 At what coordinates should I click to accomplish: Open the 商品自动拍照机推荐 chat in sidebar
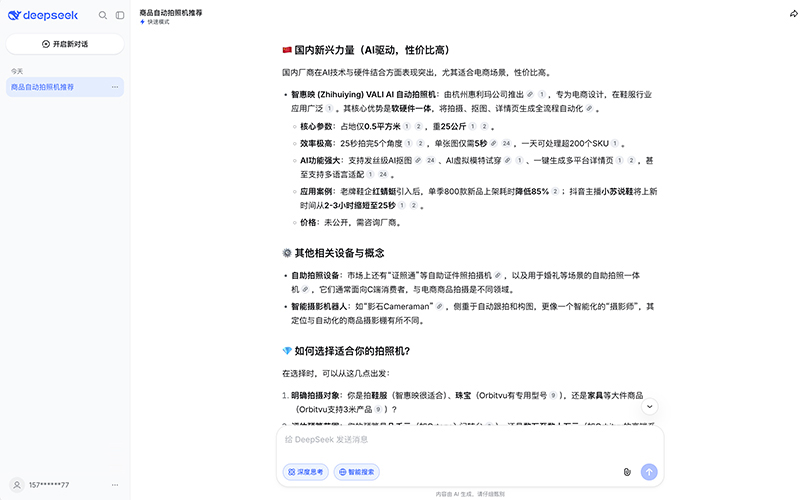(x=65, y=87)
